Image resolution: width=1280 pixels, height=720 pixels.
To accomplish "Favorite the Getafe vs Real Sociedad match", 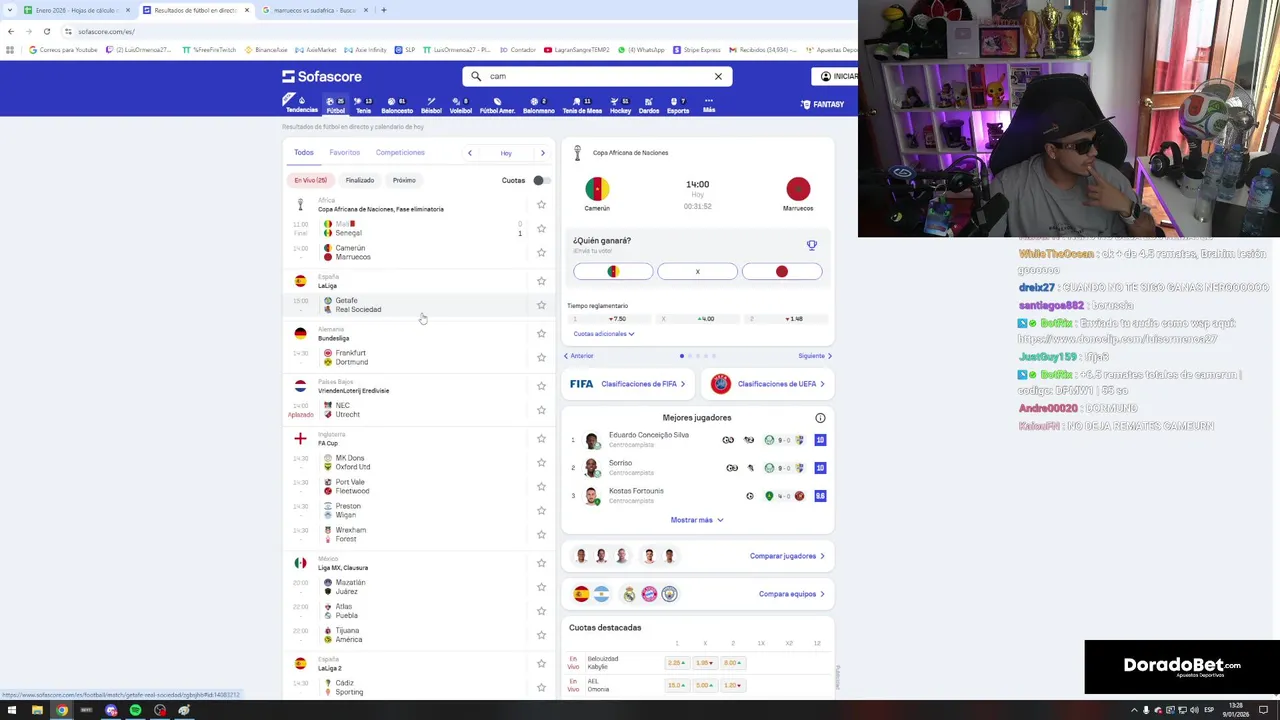I will click(541, 305).
